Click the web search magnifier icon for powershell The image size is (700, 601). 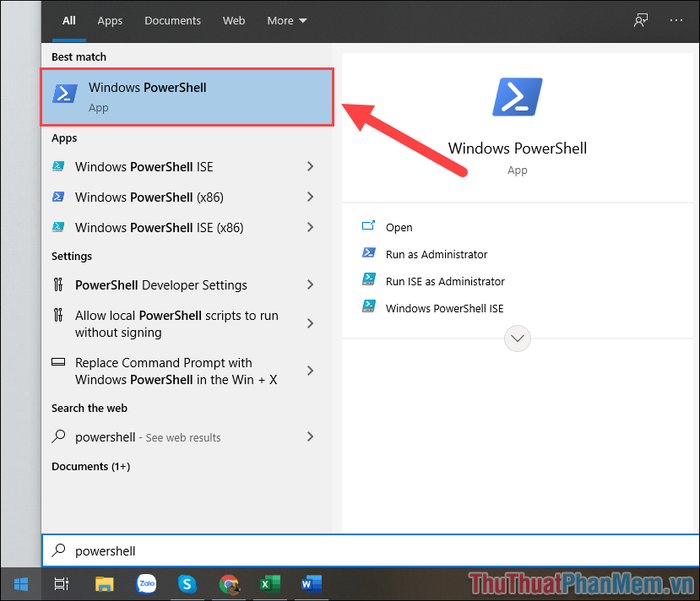58,436
